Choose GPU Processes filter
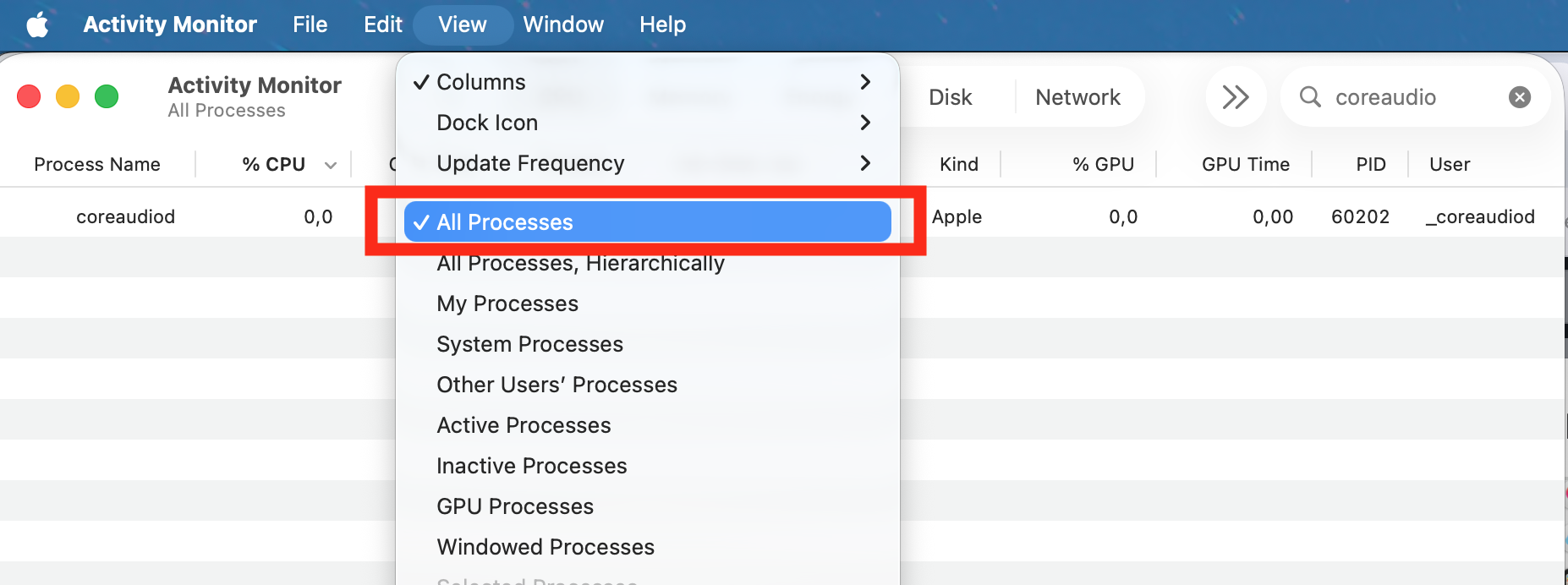Viewport: 1568px width, 585px height. coord(648,506)
